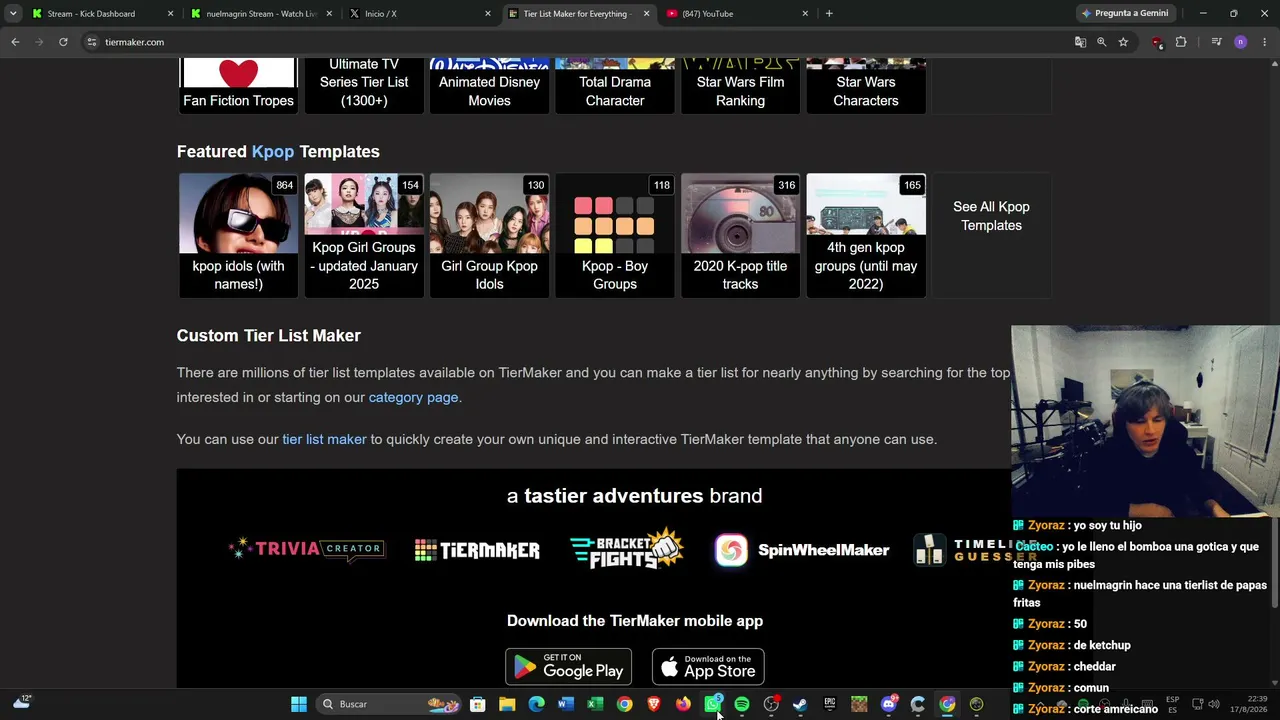Viewport: 1280px width, 720px height.
Task: Open Steam from the taskbar
Action: click(800, 704)
